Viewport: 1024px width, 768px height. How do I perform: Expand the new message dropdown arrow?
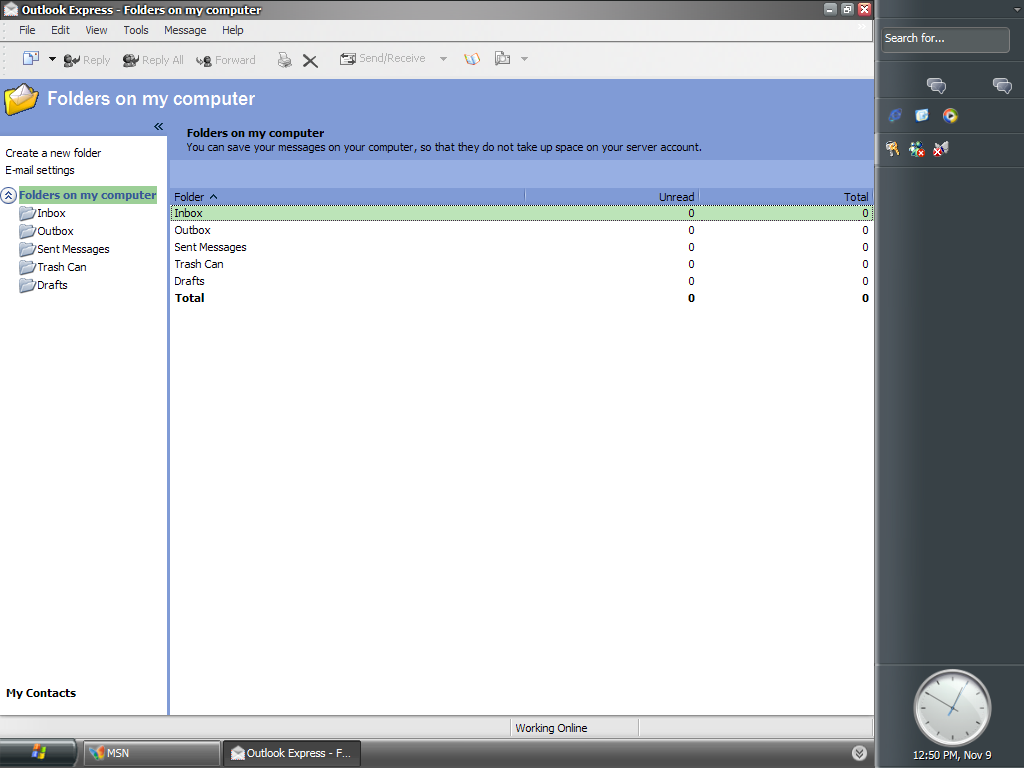(52, 59)
